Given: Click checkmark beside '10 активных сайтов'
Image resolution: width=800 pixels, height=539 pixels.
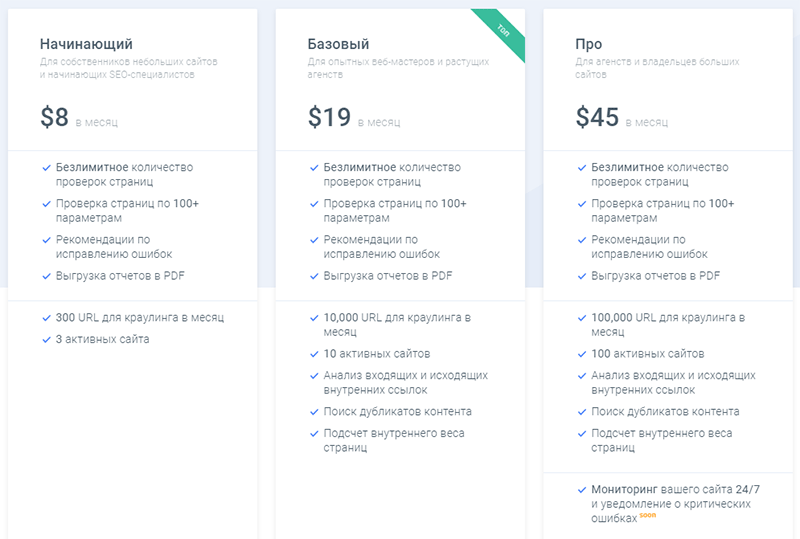Looking at the screenshot, I should click(x=314, y=354).
